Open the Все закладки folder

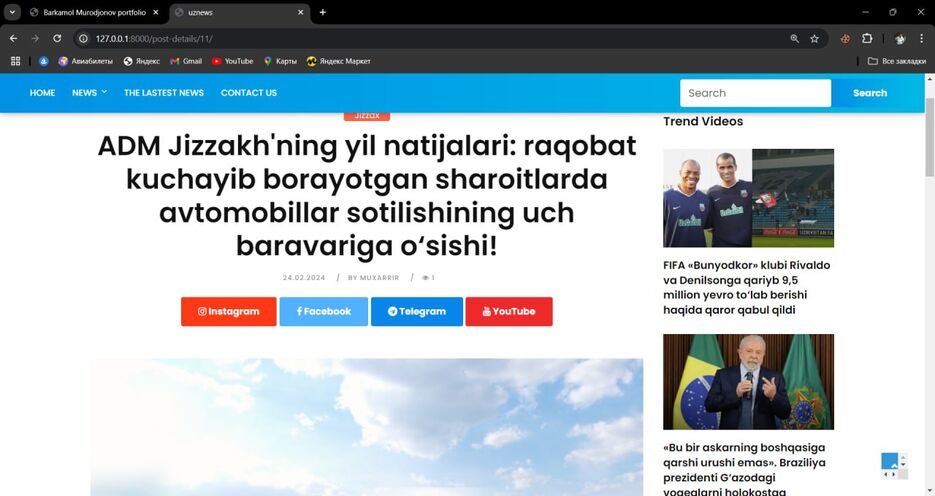(897, 61)
